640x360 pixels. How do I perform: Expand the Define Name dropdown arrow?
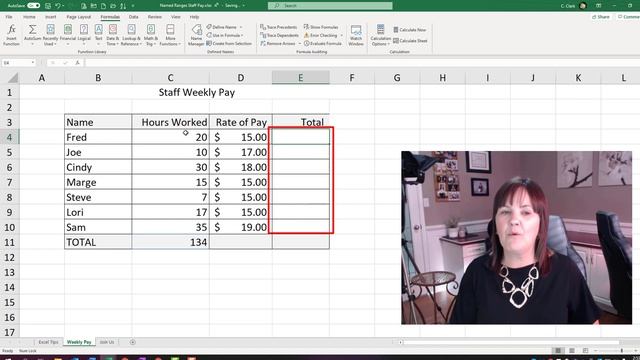click(241, 27)
